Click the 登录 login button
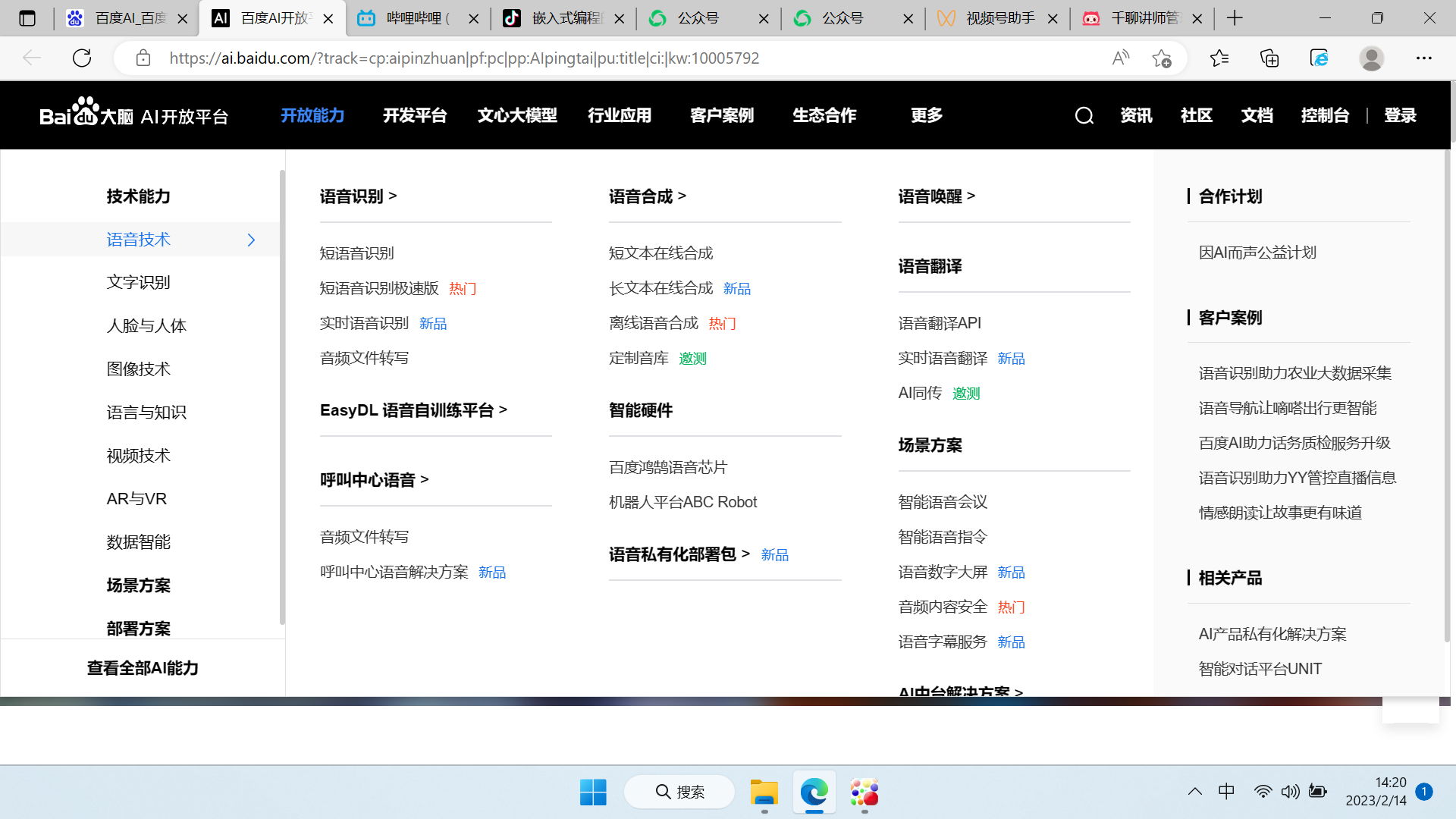 point(1400,115)
